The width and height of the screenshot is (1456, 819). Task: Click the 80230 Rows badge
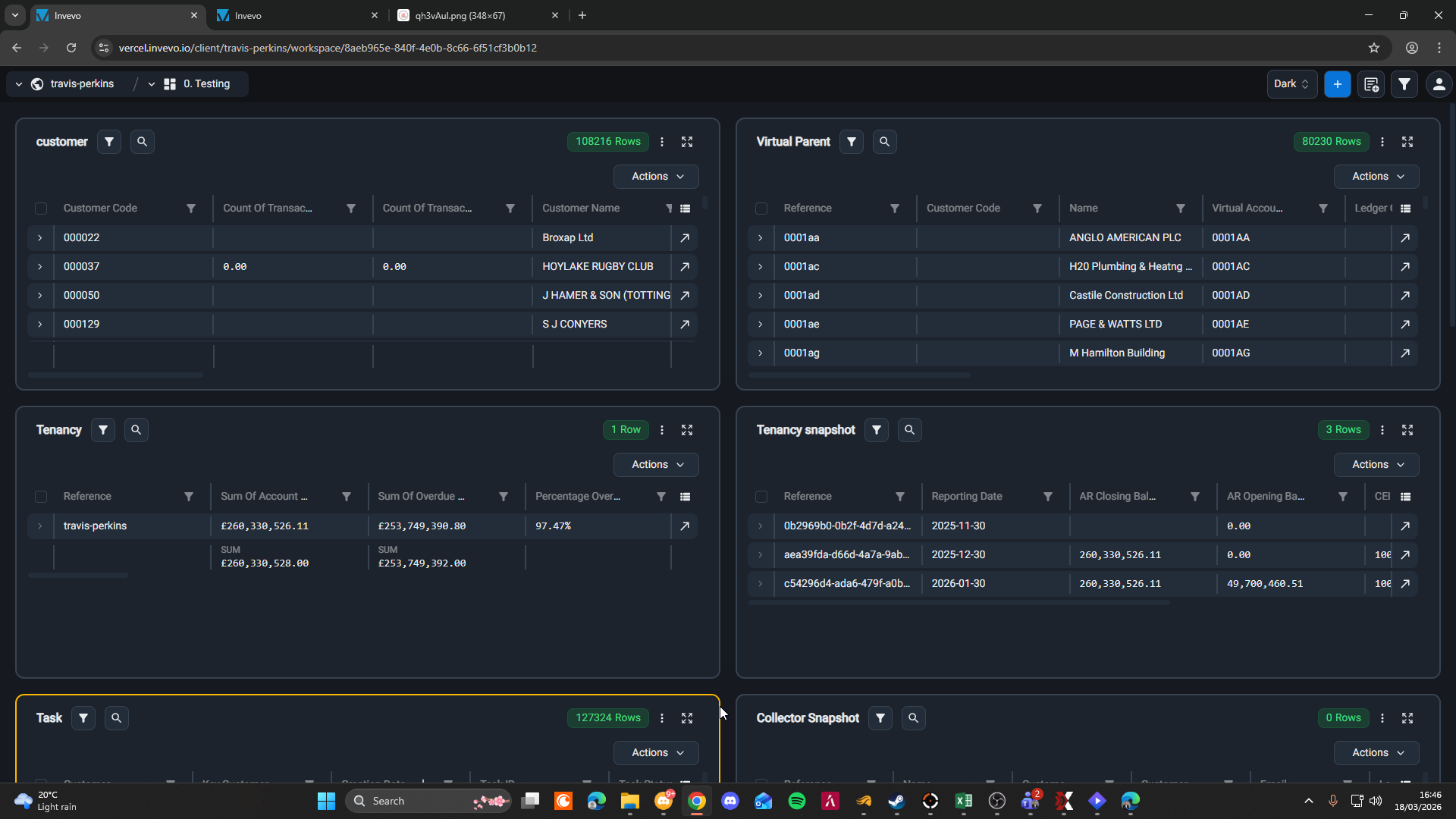(x=1331, y=142)
